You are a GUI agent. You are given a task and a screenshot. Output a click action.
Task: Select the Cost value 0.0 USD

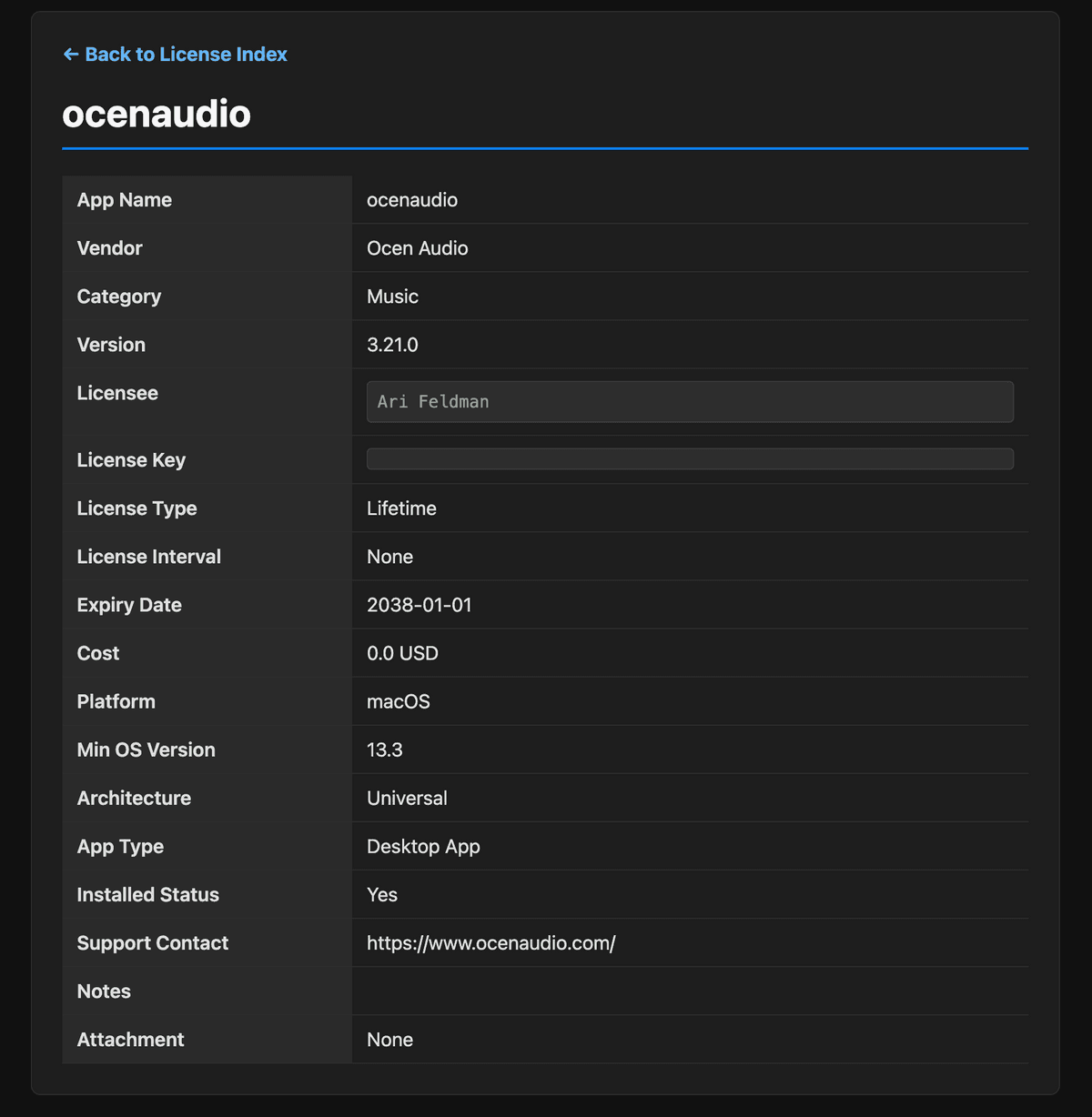(402, 653)
